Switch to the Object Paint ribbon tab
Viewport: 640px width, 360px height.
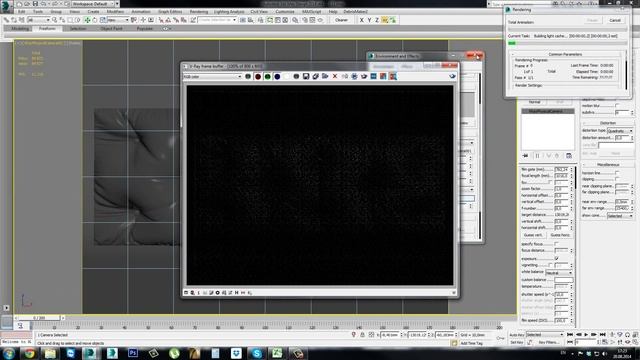pos(111,29)
